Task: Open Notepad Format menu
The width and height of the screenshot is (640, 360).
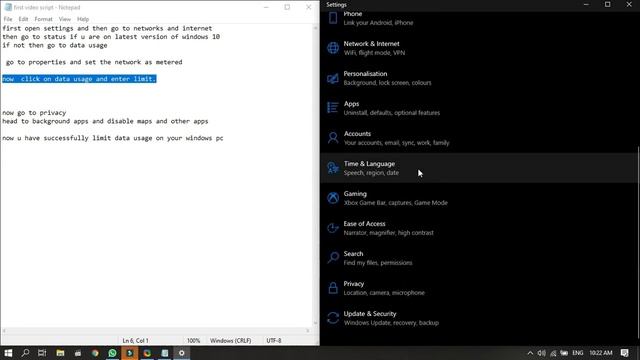Action: click(43, 19)
